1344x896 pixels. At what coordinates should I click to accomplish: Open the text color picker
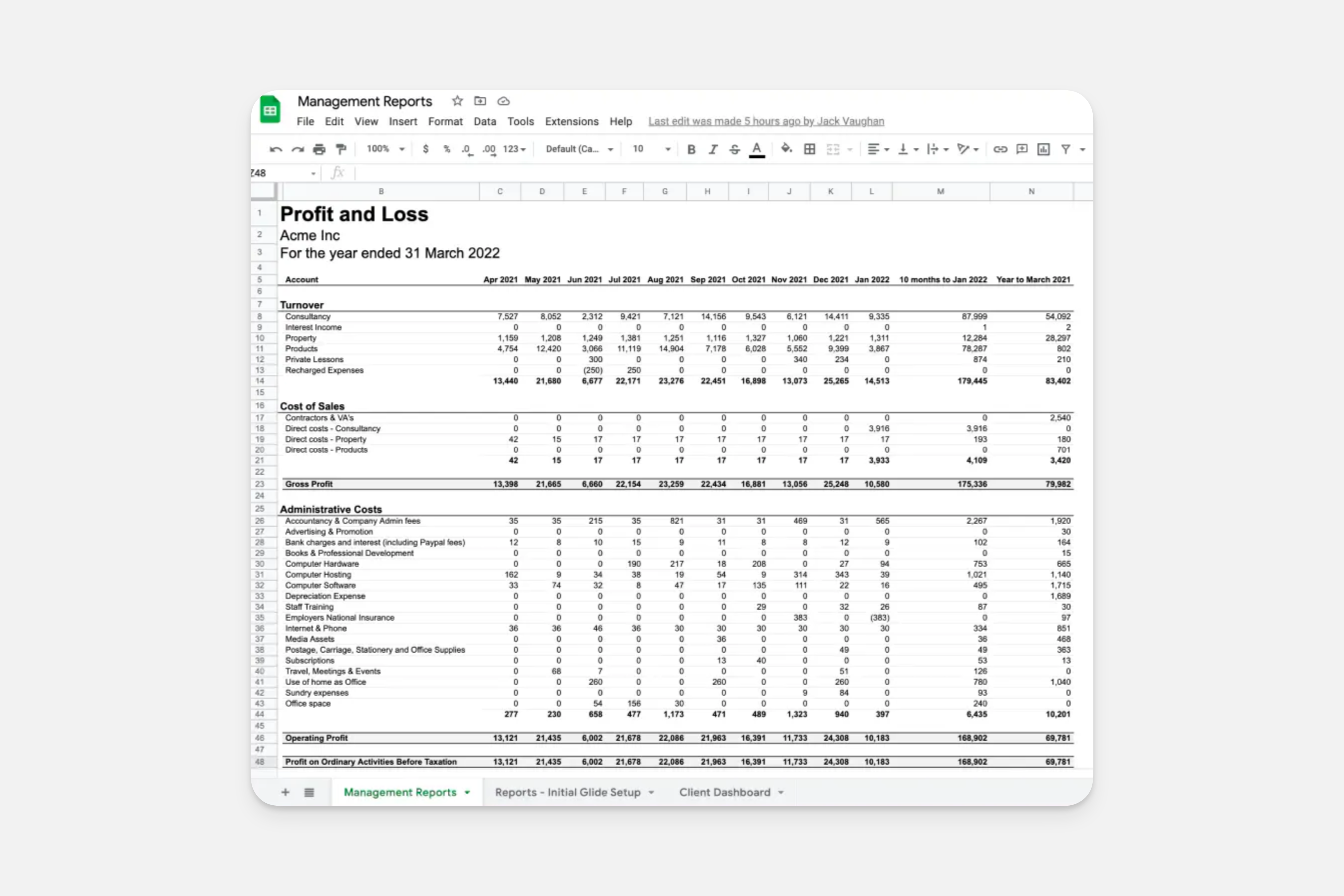[757, 150]
